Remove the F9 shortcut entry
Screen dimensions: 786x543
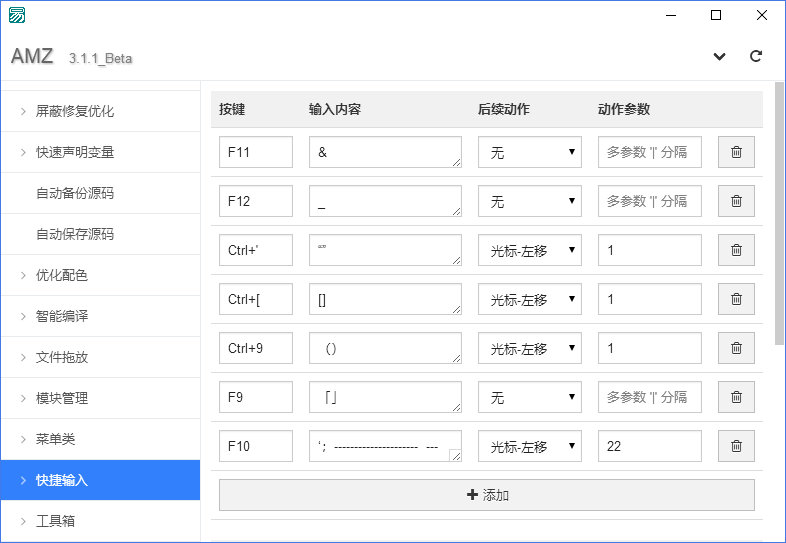tap(736, 397)
